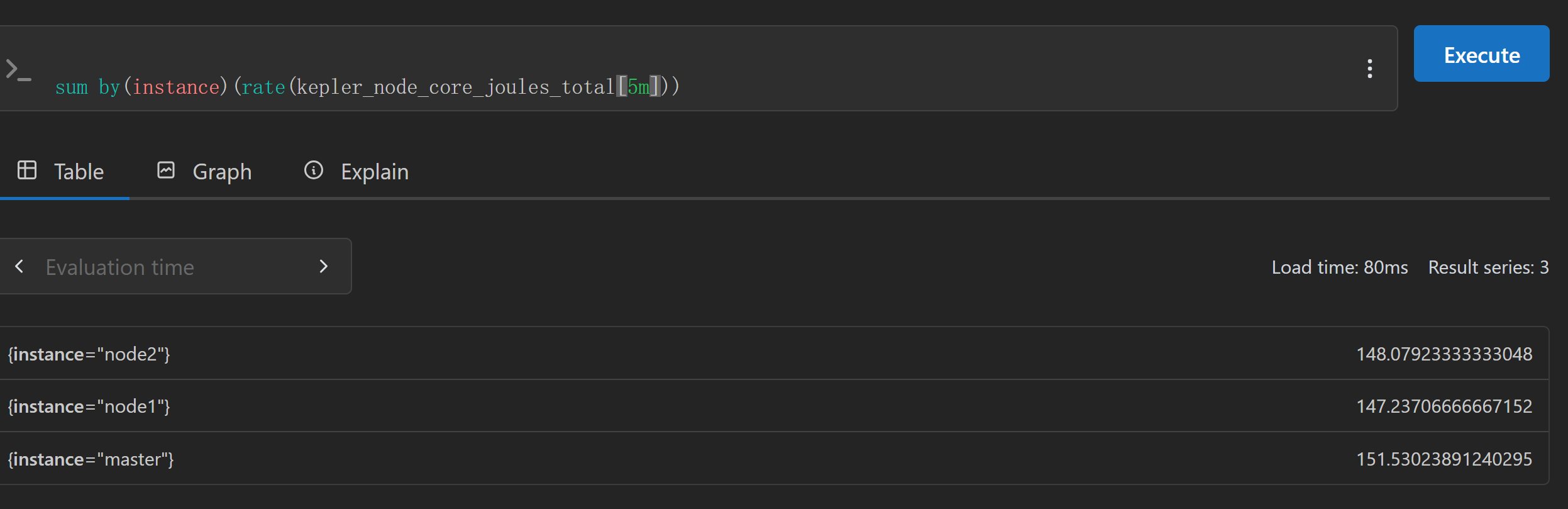This screenshot has height=509, width=1568.
Task: Click the Graph tab chart icon
Action: [x=166, y=171]
